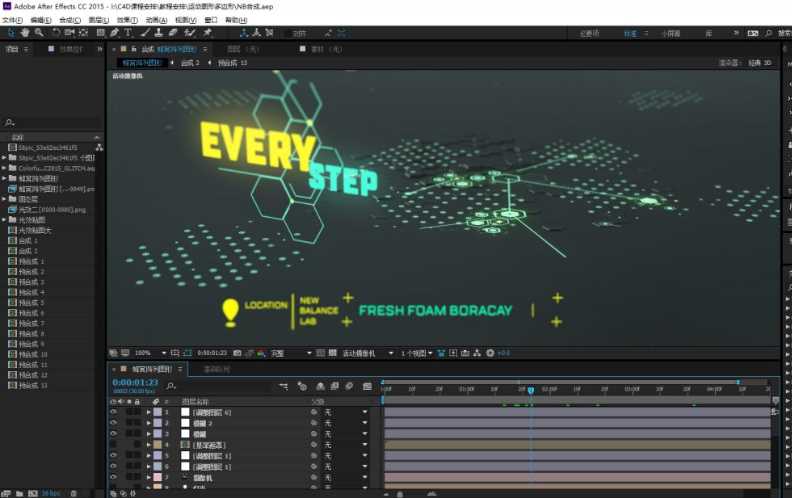
Task: Expand layer 7 properties triangle
Action: (148, 477)
